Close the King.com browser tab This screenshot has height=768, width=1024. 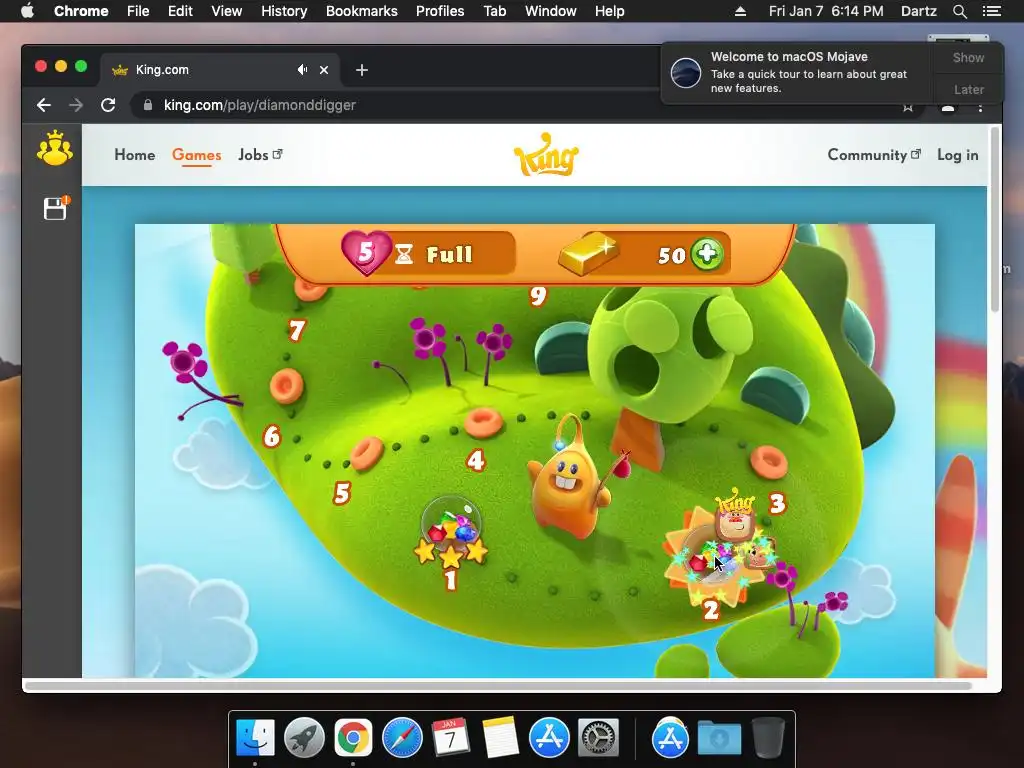[324, 70]
